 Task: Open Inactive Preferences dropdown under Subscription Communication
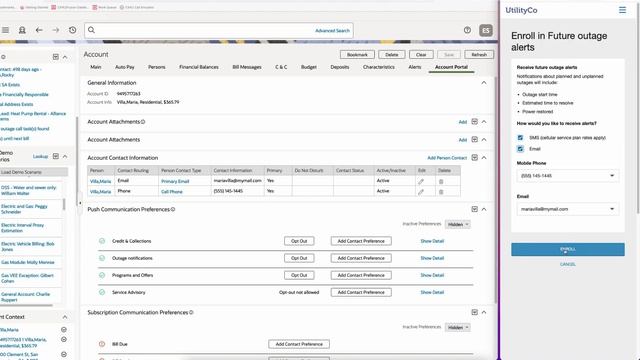pos(458,327)
